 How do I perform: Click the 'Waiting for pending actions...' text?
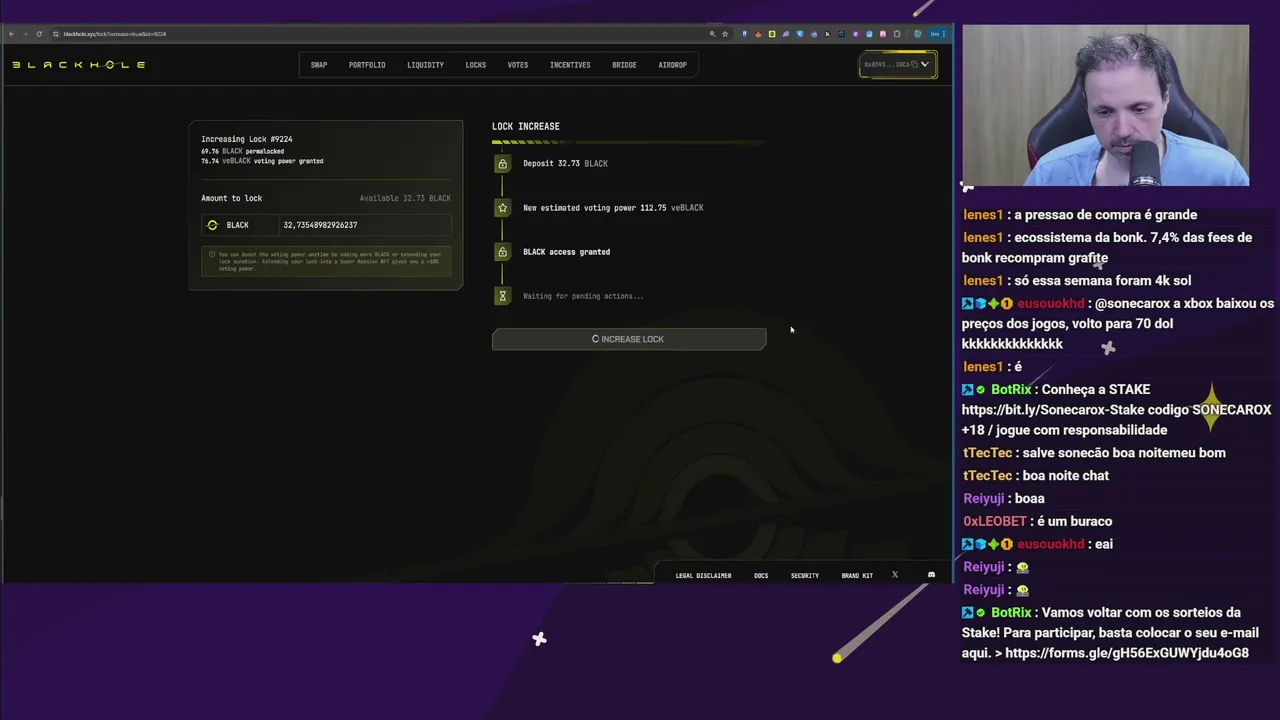pyautogui.click(x=583, y=296)
